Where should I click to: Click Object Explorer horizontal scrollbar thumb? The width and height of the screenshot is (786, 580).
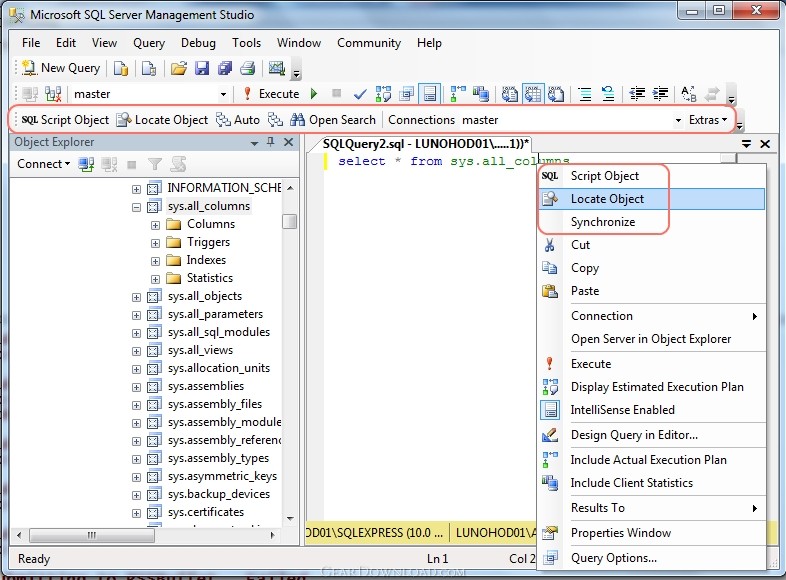92,535
